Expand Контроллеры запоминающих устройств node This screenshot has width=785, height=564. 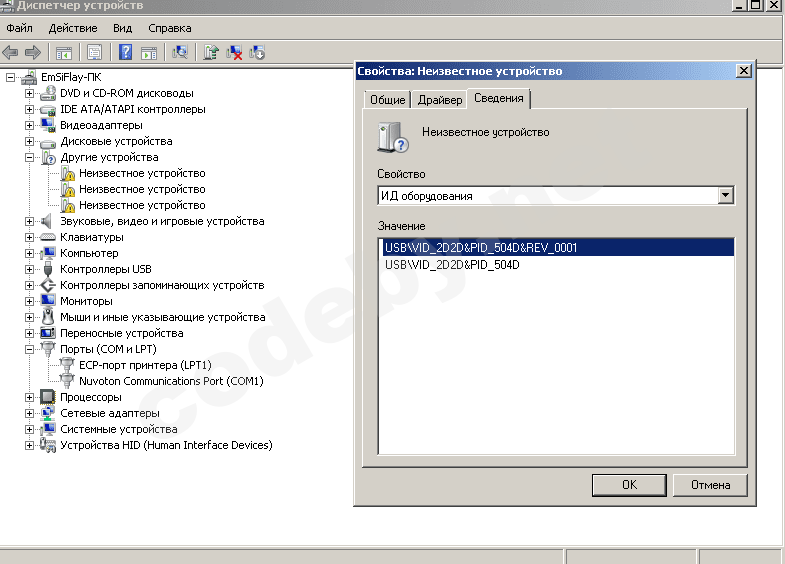[x=30, y=285]
